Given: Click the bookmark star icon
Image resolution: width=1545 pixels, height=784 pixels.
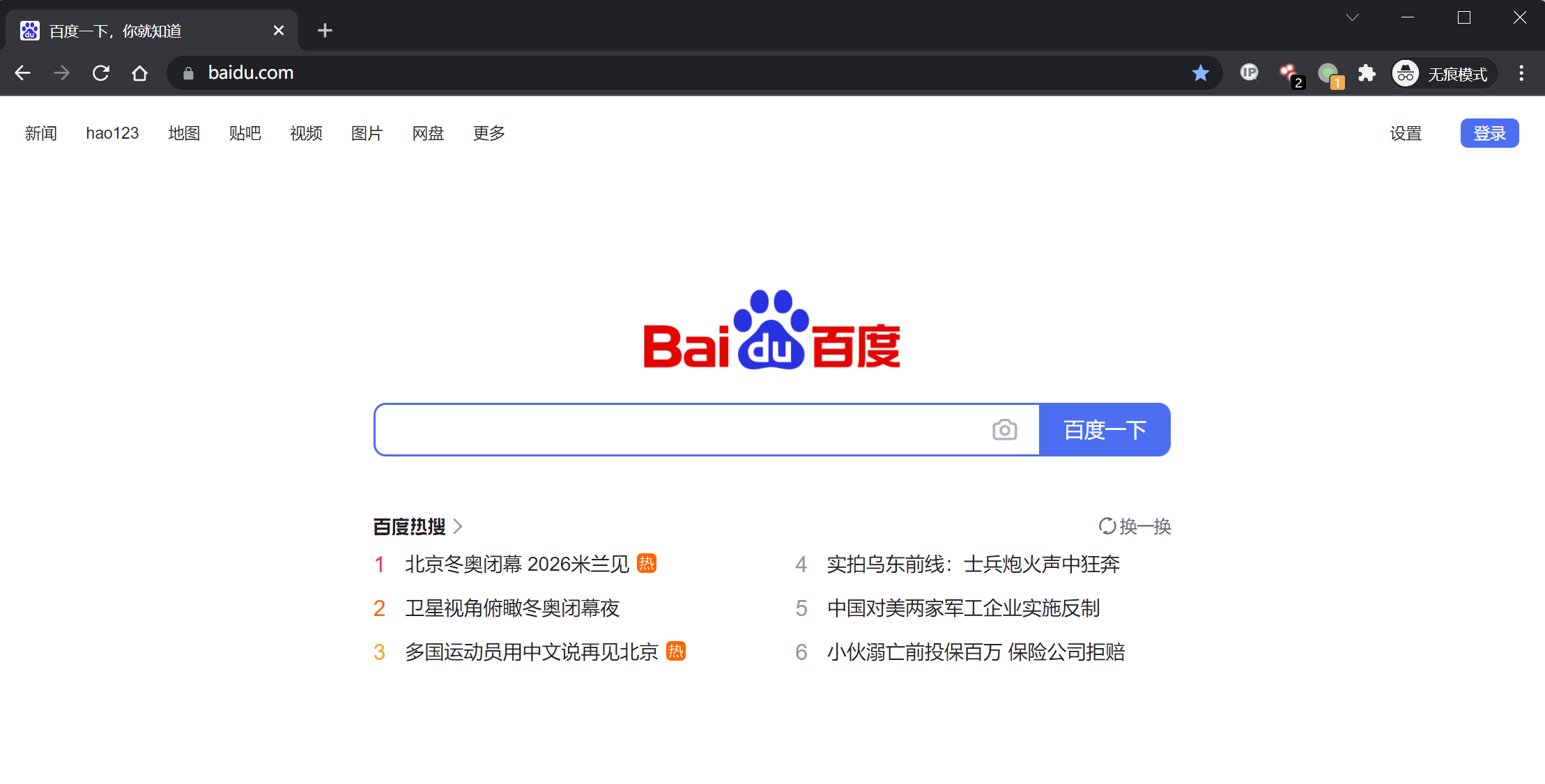Looking at the screenshot, I should click(1200, 73).
